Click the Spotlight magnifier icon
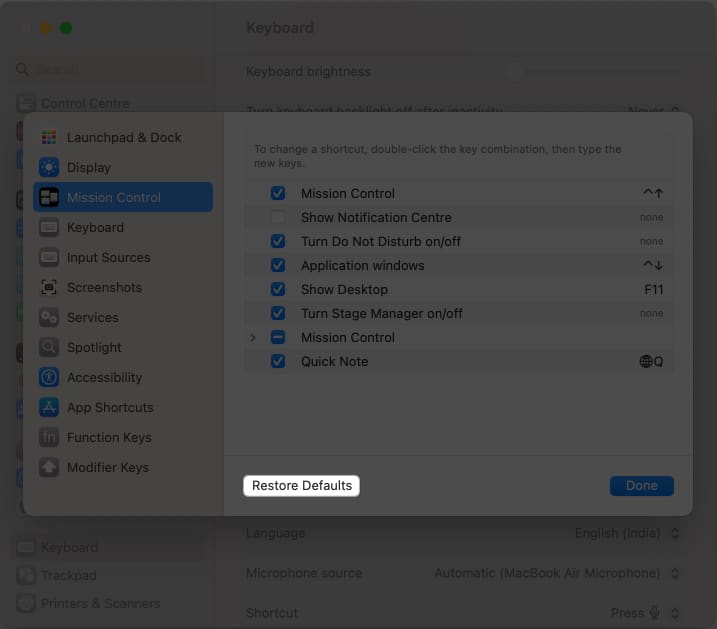717x629 pixels. [x=49, y=347]
